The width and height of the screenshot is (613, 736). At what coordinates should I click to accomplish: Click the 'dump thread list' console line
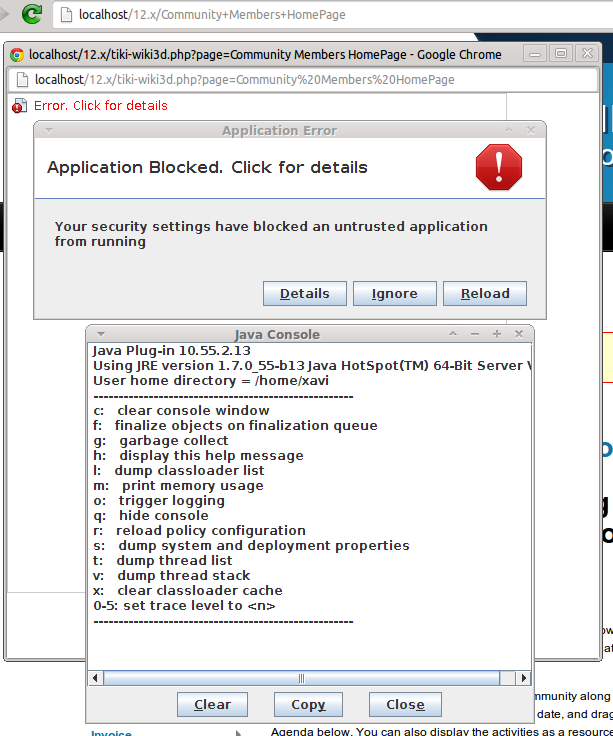(x=162, y=560)
